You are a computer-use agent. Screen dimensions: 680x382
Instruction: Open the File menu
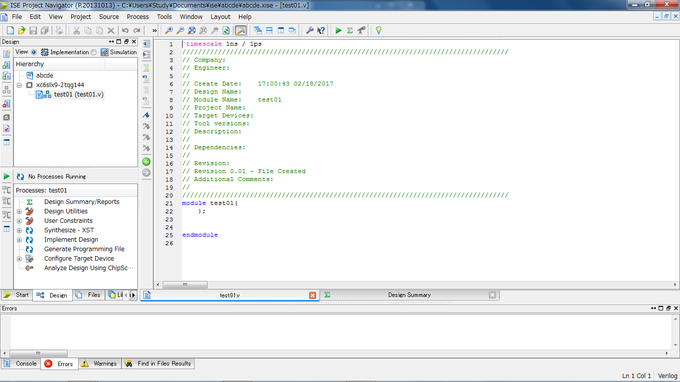[x=17, y=16]
